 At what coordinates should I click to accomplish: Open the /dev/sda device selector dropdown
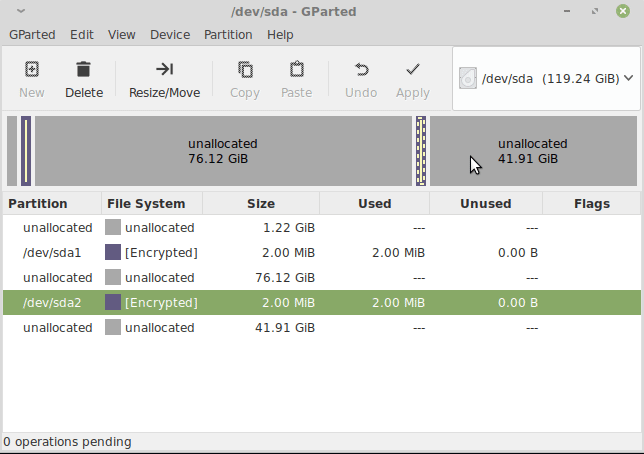[546, 78]
